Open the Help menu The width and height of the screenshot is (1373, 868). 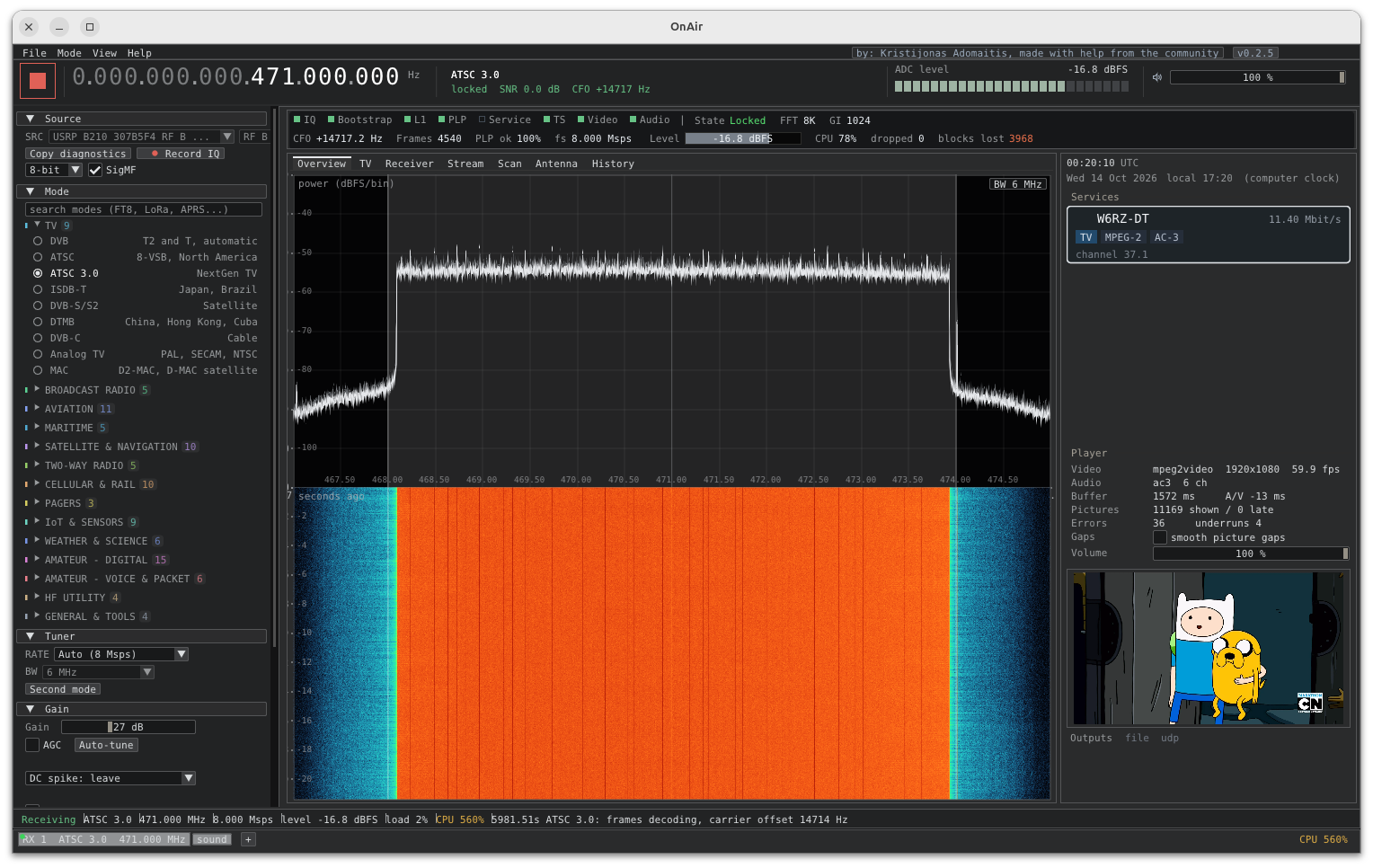139,53
